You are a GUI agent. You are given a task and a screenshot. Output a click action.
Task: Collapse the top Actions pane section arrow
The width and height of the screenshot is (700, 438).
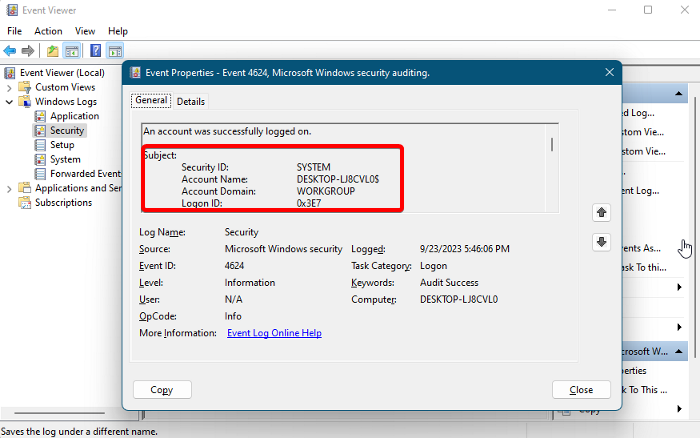pos(679,93)
